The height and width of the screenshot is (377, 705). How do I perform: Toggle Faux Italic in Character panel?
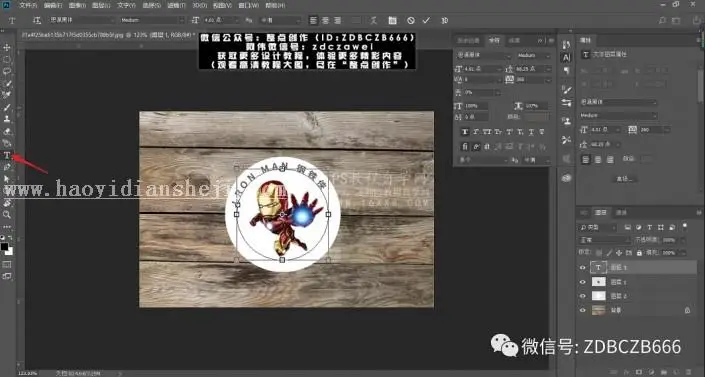tap(476, 132)
